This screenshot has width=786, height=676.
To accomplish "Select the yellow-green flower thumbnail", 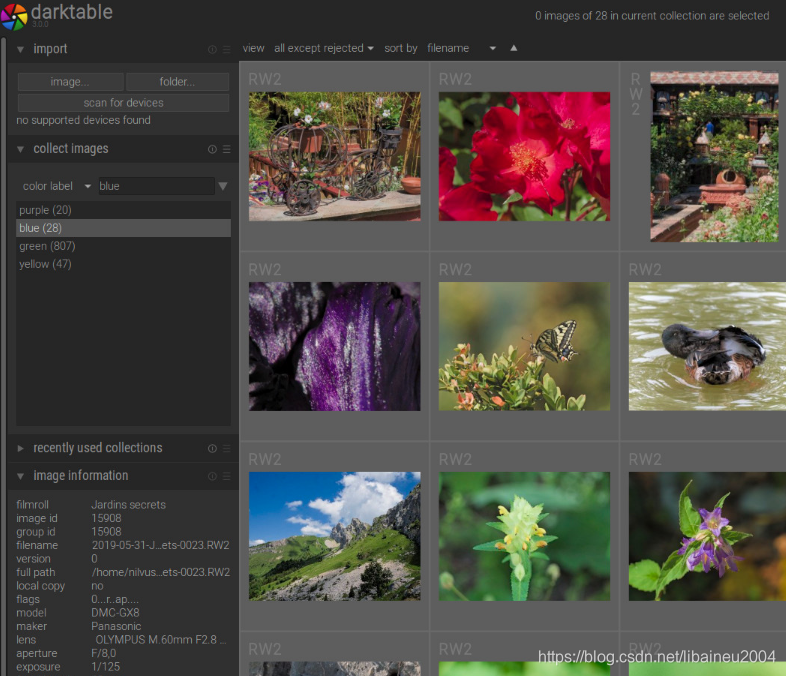I will click(x=524, y=536).
